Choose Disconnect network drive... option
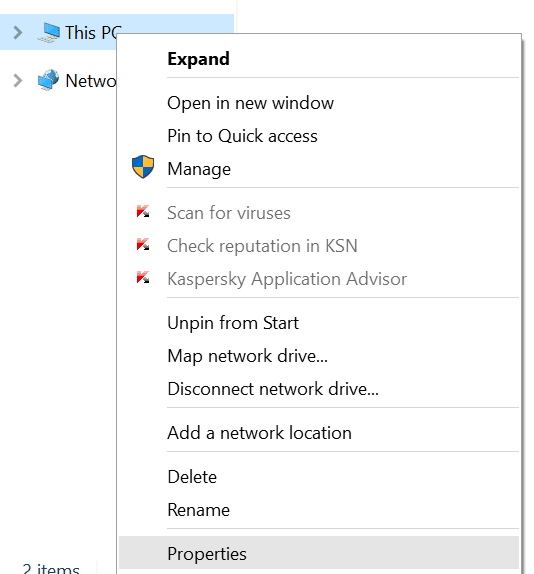 [319, 389]
